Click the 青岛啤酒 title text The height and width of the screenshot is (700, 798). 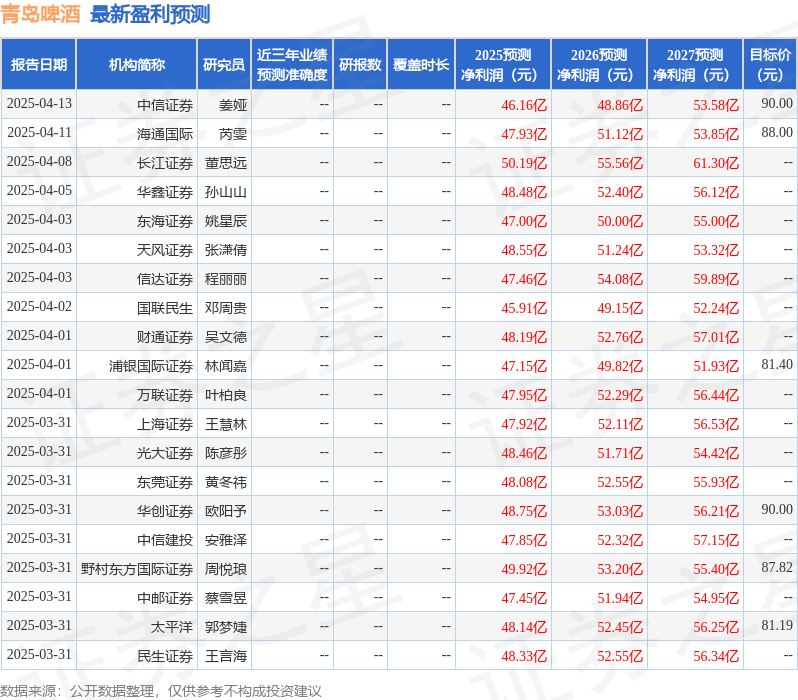(41, 14)
